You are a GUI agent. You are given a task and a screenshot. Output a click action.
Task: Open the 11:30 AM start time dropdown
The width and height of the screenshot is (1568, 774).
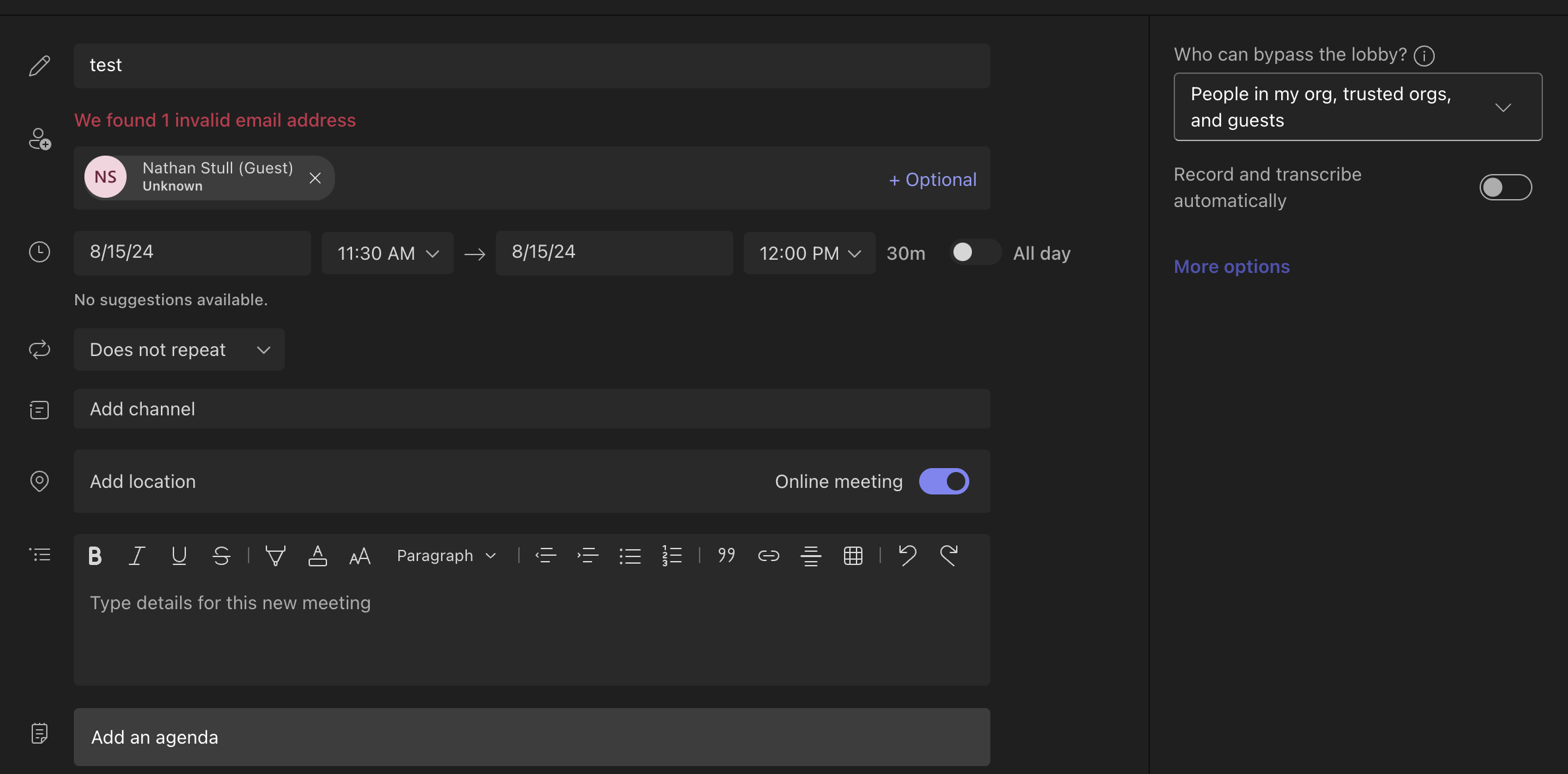pos(388,253)
